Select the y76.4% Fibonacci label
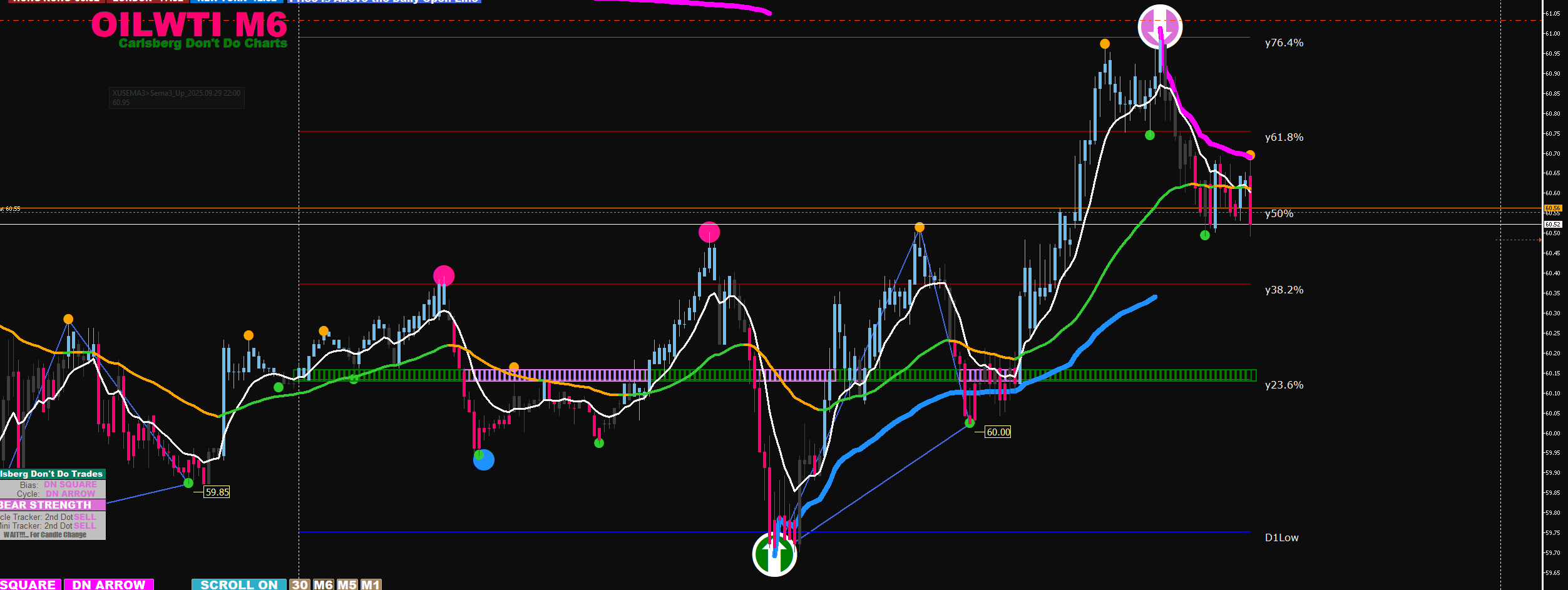 1284,43
